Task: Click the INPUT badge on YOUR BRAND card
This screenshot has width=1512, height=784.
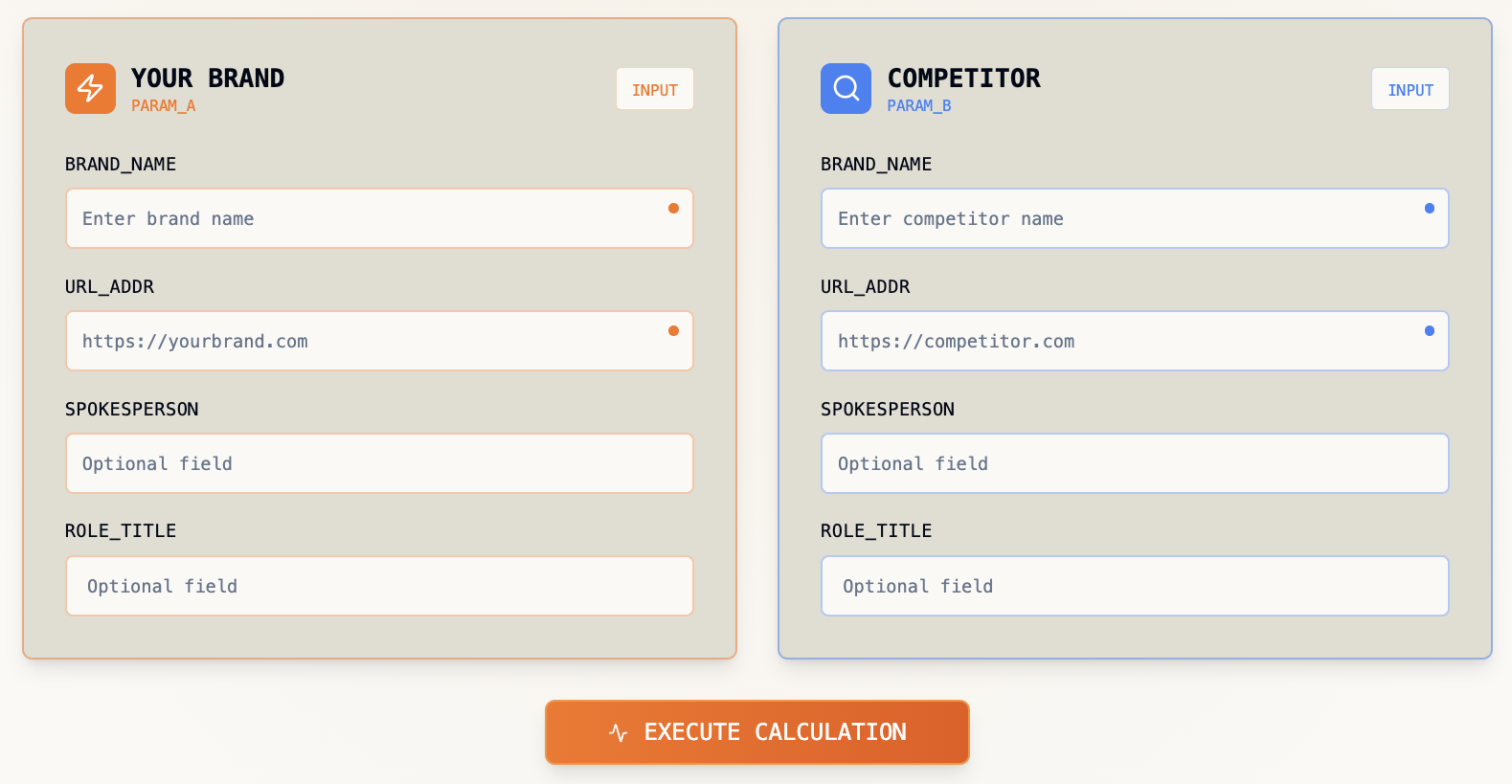Action: point(654,88)
